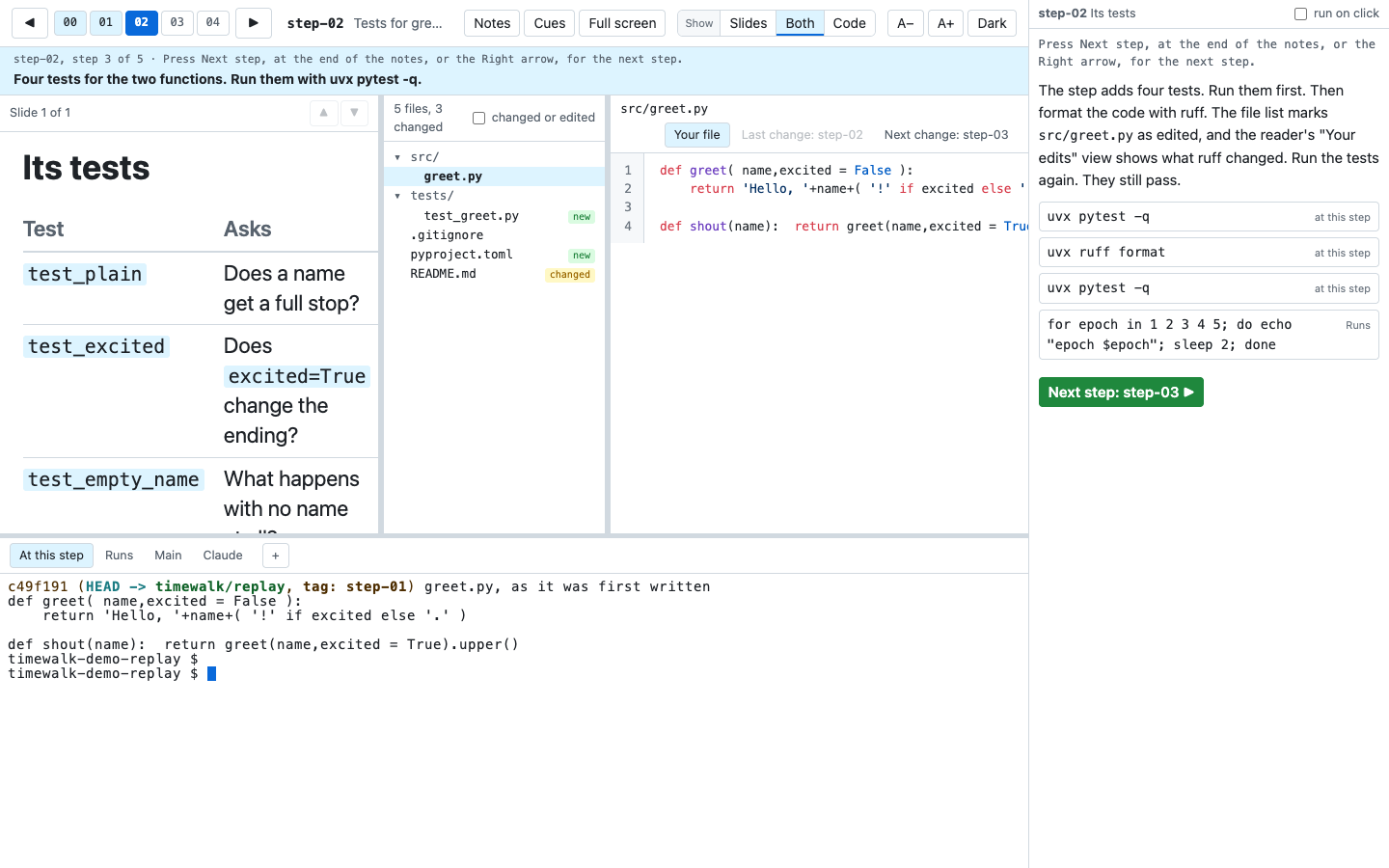The image size is (1389, 868).
Task: Enable the run on click checkbox
Action: tap(1300, 14)
